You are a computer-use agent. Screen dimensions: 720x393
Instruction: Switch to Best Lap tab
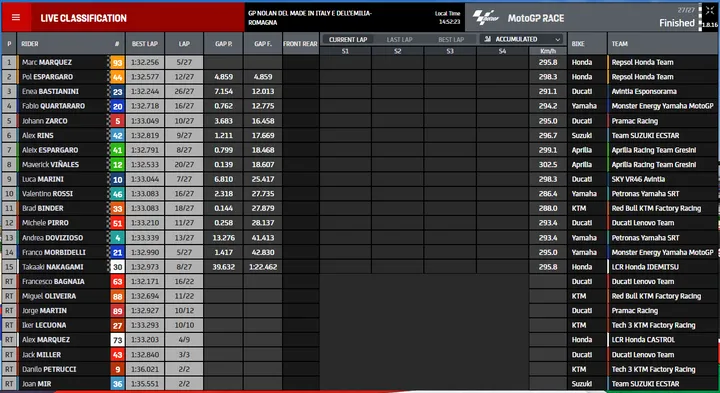click(451, 39)
